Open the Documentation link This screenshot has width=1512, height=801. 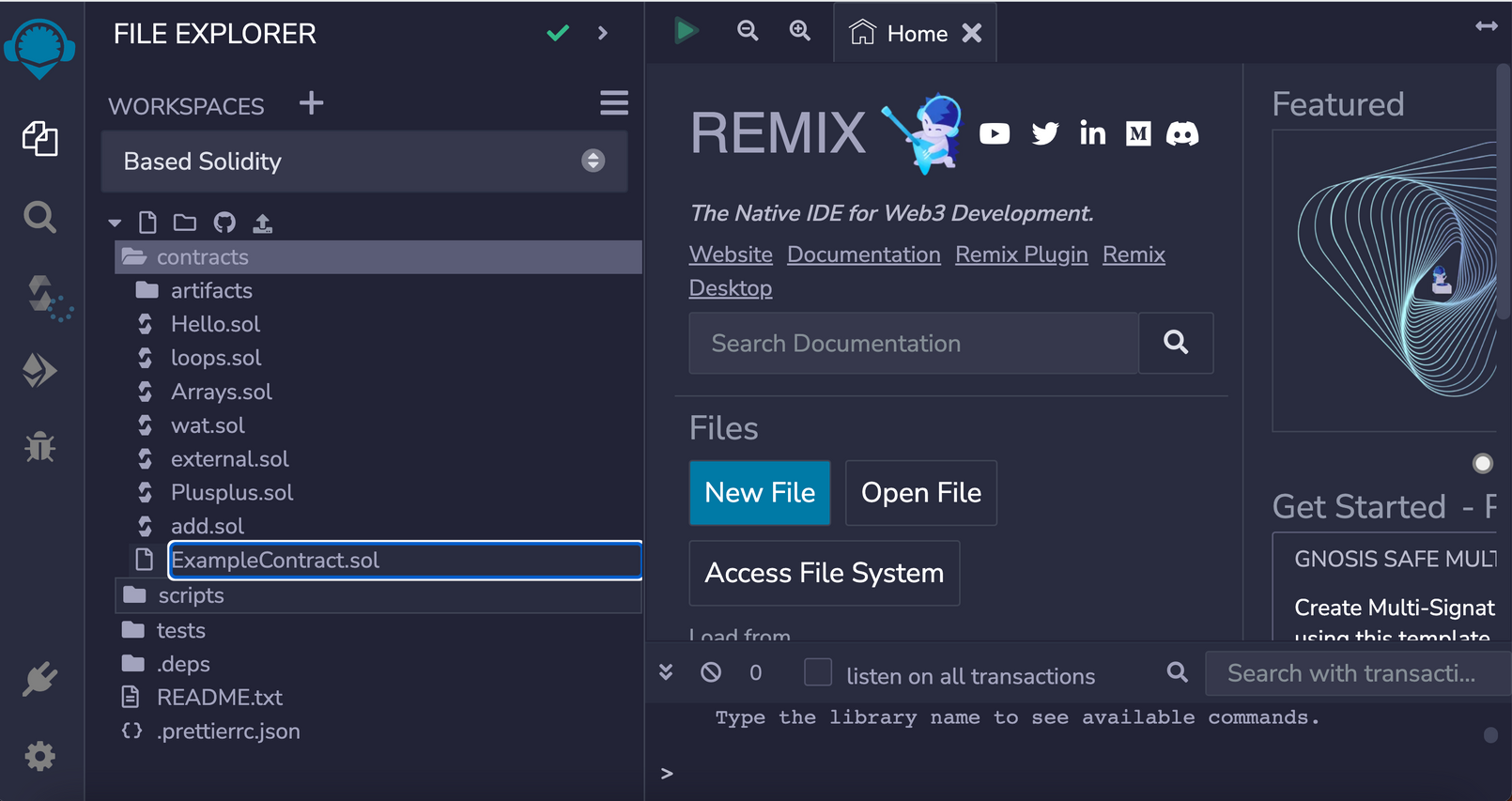tap(864, 254)
